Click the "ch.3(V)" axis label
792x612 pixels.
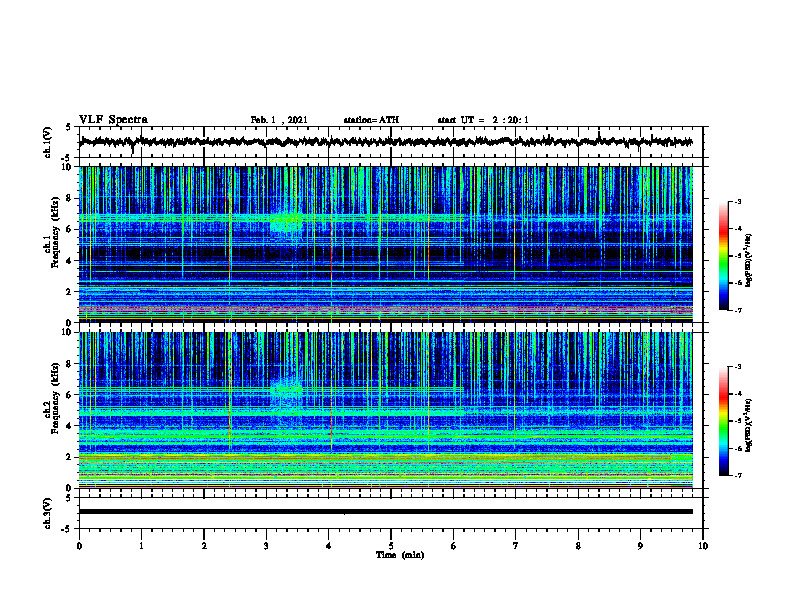click(x=48, y=513)
